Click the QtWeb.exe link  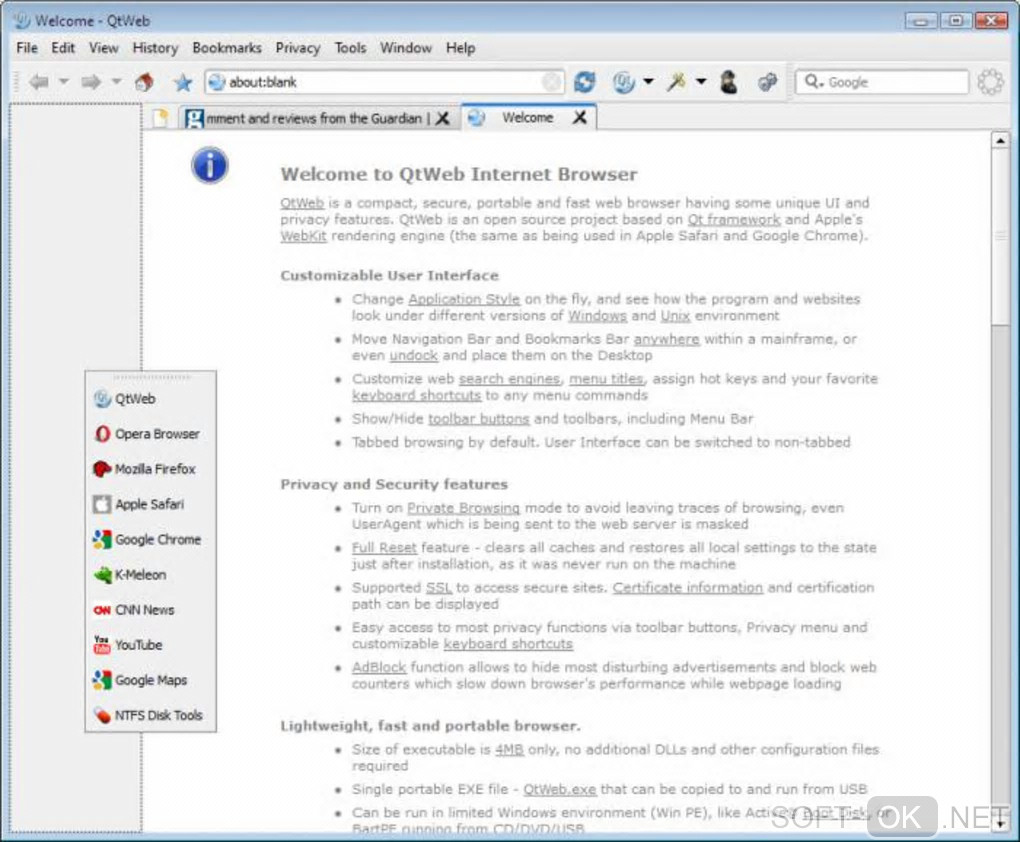pyautogui.click(x=559, y=789)
